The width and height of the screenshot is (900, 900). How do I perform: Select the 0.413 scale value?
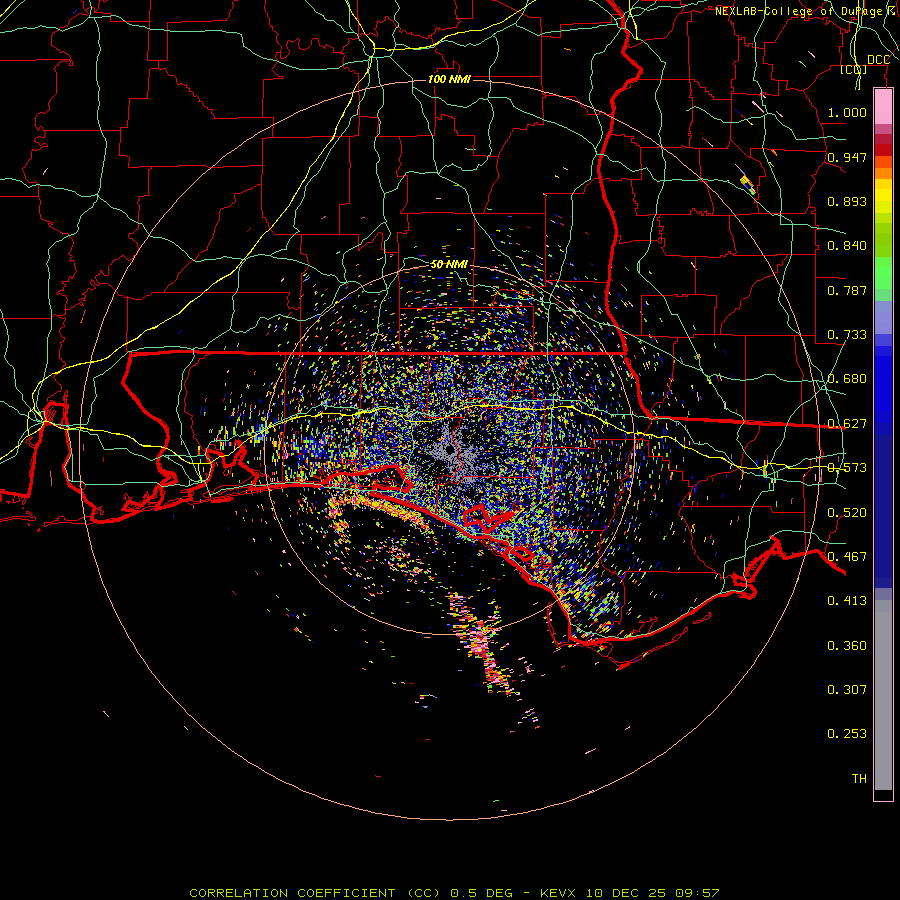click(847, 601)
